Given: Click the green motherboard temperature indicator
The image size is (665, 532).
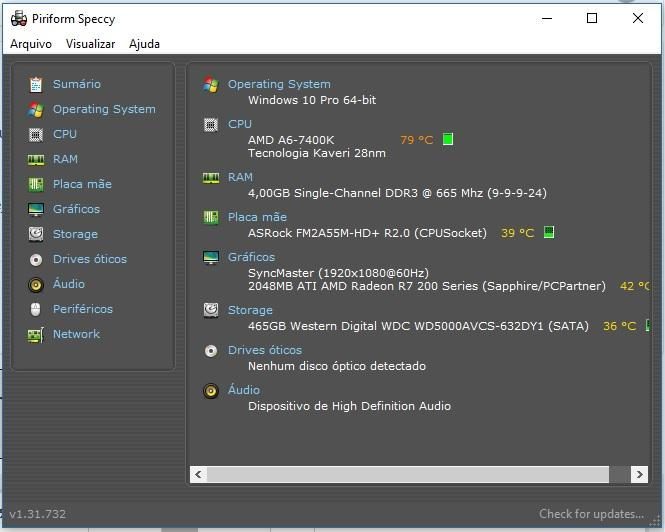Looking at the screenshot, I should pyautogui.click(x=549, y=232).
